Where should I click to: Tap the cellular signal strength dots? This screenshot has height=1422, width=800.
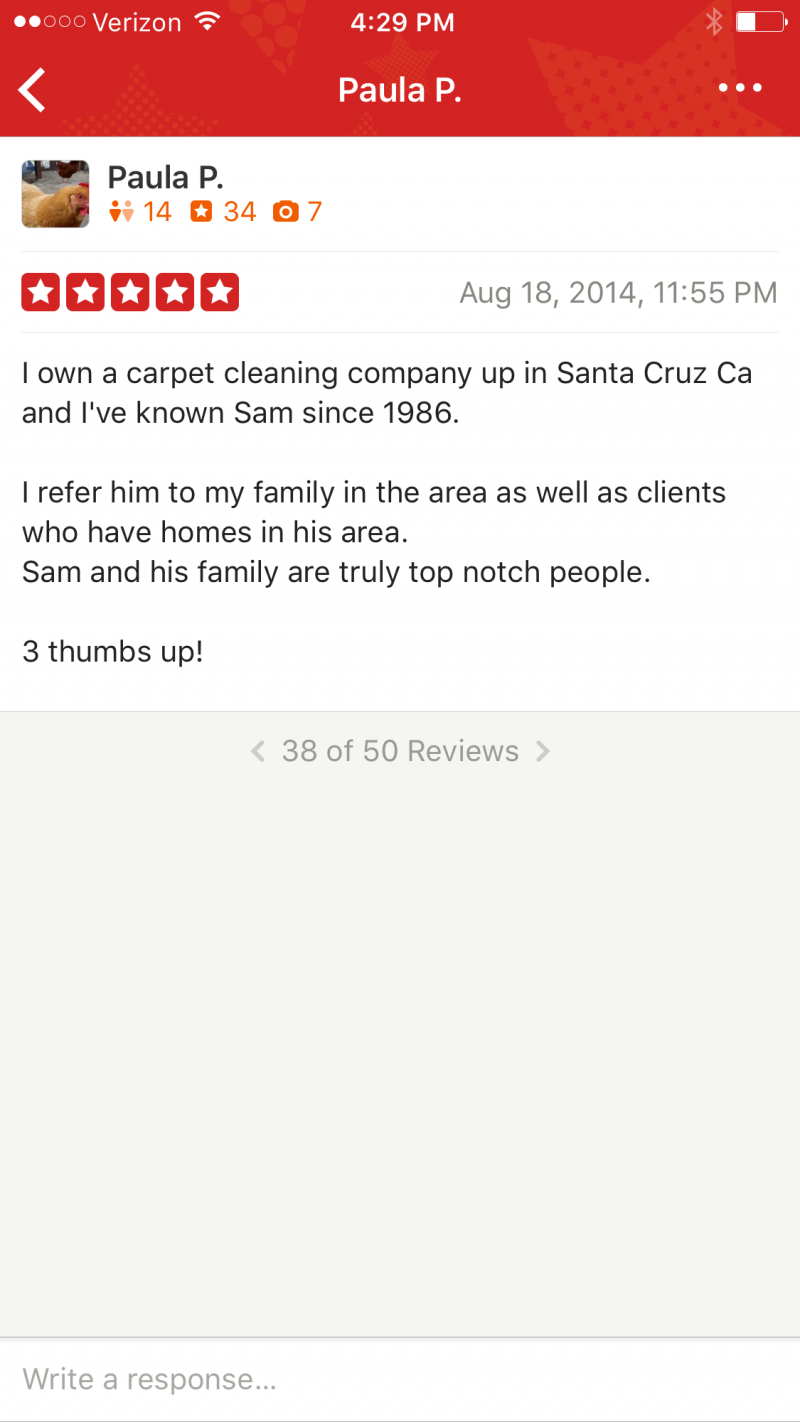tap(49, 22)
